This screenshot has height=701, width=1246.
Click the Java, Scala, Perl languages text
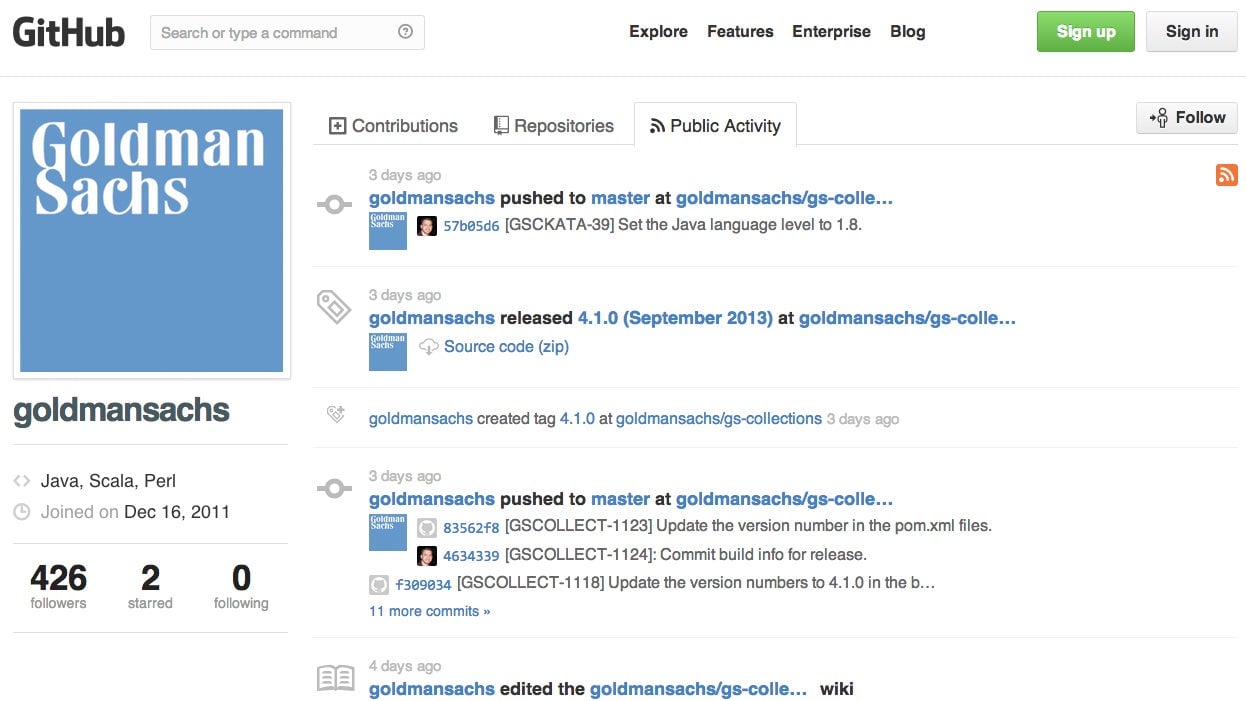pos(108,481)
